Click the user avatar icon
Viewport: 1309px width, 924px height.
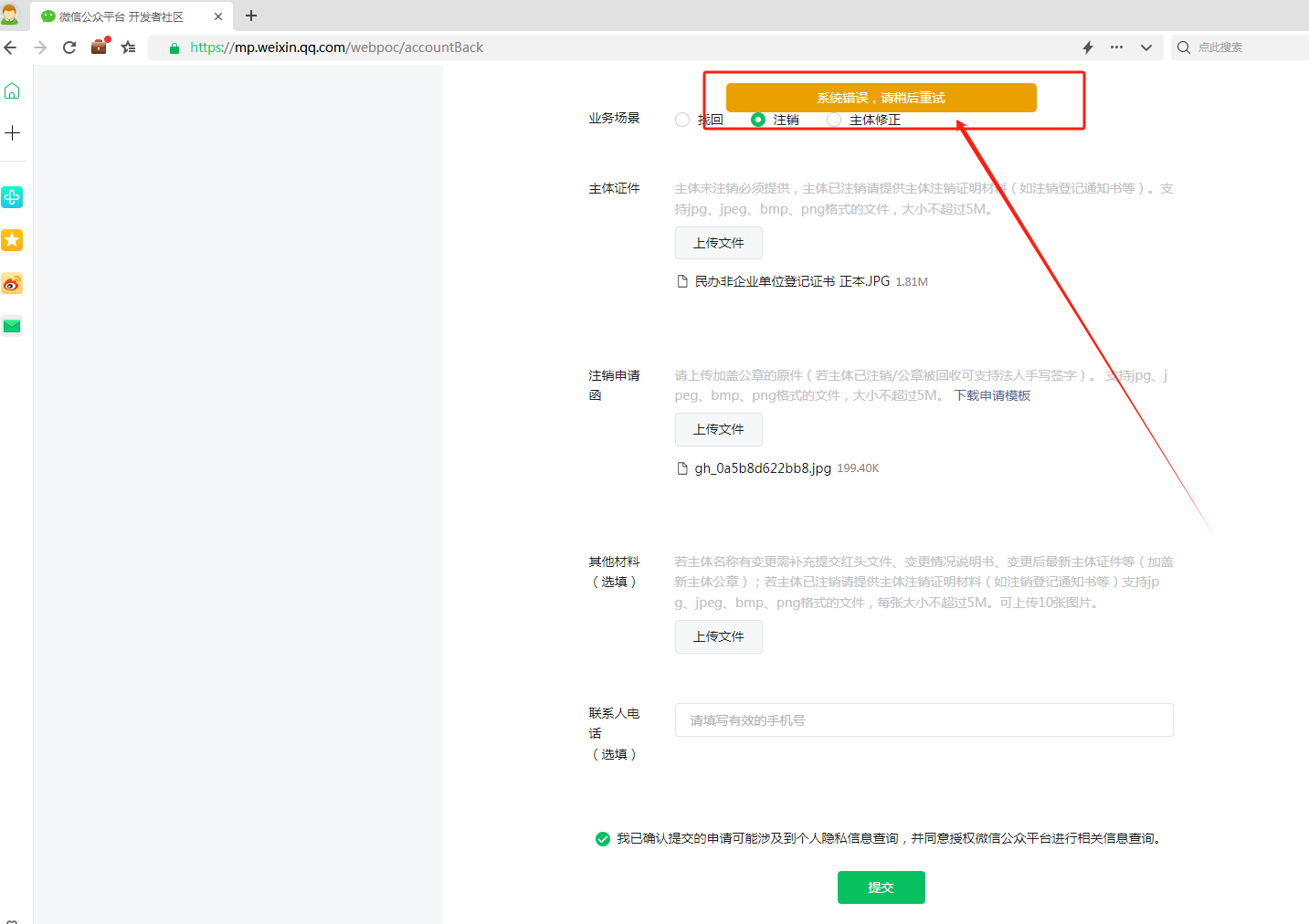point(10,15)
